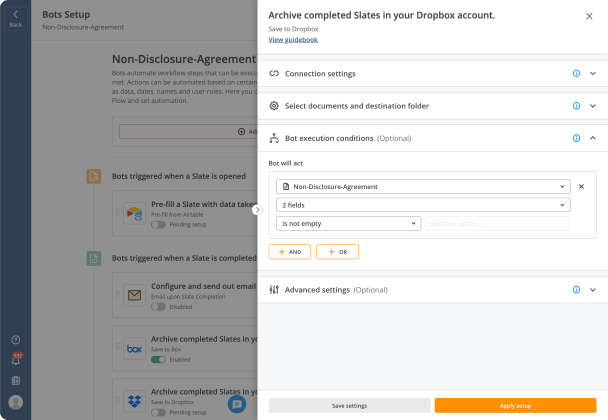Open the 2 fields dropdown
This screenshot has height=420, width=608.
pos(423,205)
